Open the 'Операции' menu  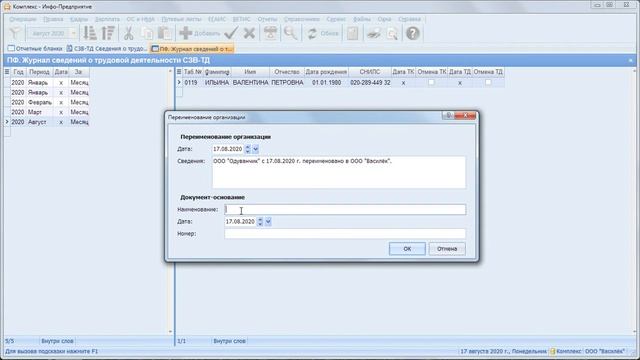[x=23, y=19]
